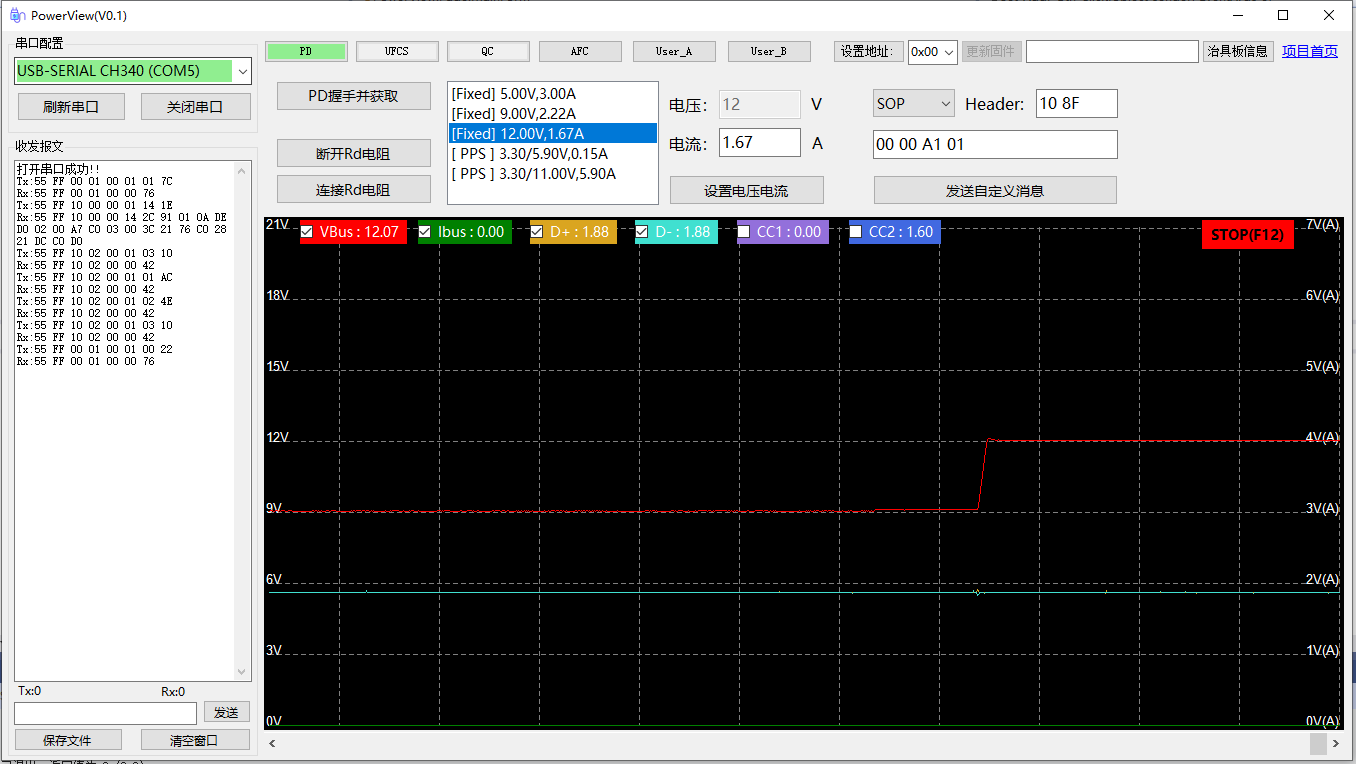Click the PowerView app icon in title bar

(x=16, y=15)
